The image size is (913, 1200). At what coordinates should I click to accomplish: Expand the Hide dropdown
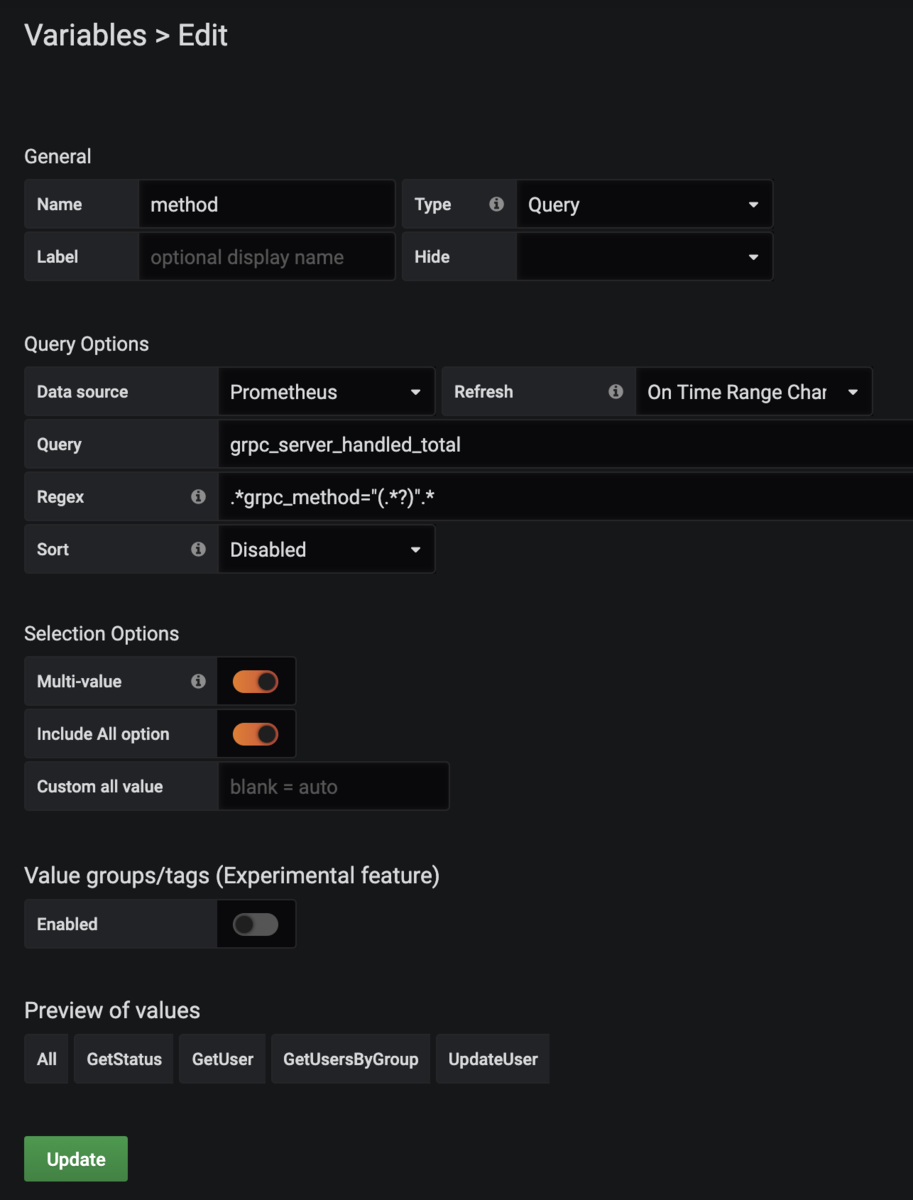(643, 257)
